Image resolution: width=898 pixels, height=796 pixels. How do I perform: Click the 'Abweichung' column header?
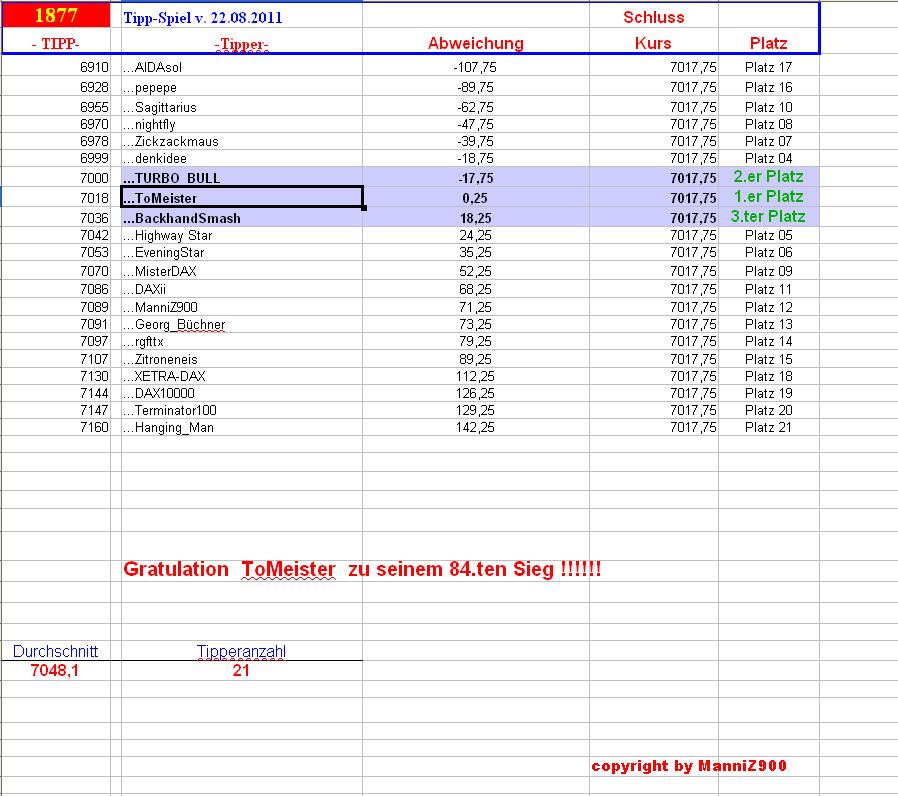(x=476, y=44)
